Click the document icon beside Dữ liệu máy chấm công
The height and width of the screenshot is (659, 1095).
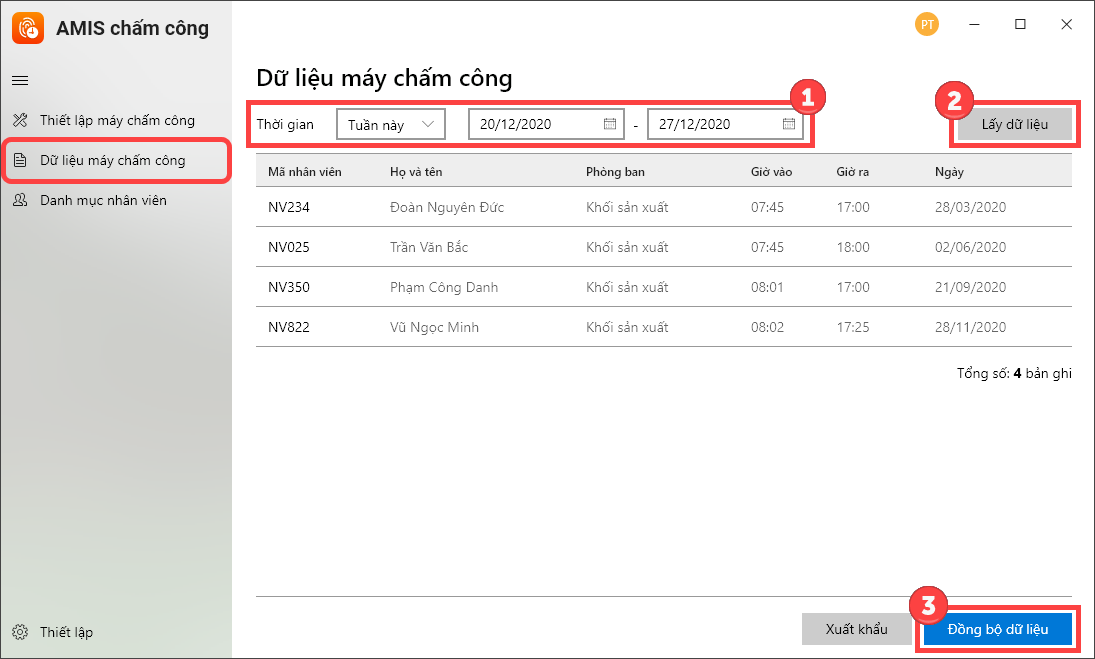tap(20, 161)
